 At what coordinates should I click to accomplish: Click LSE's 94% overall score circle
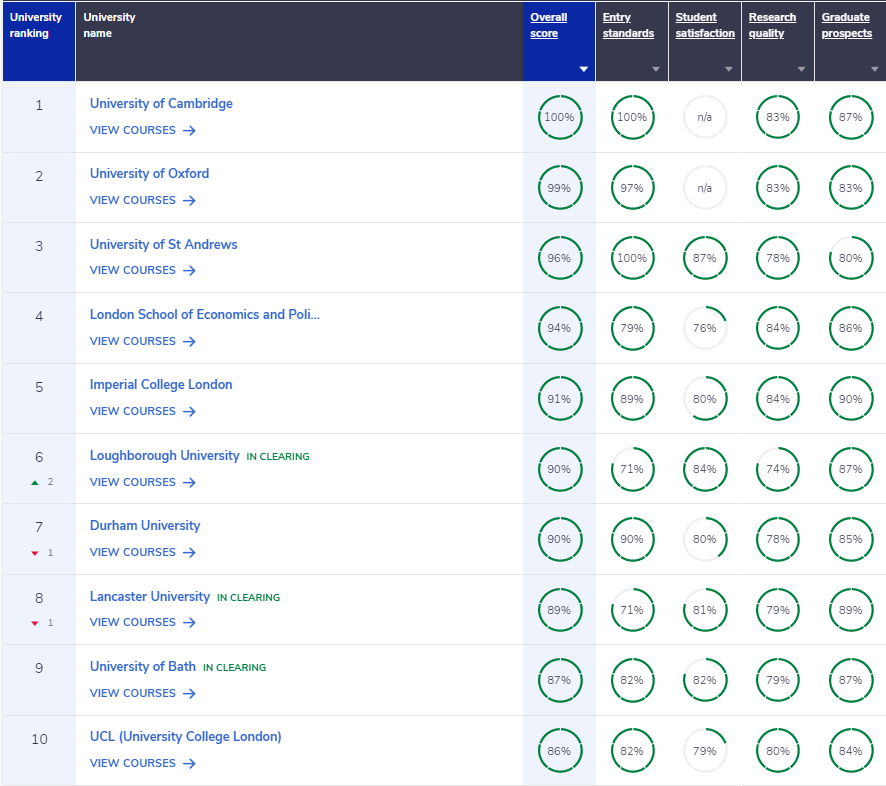[x=559, y=328]
